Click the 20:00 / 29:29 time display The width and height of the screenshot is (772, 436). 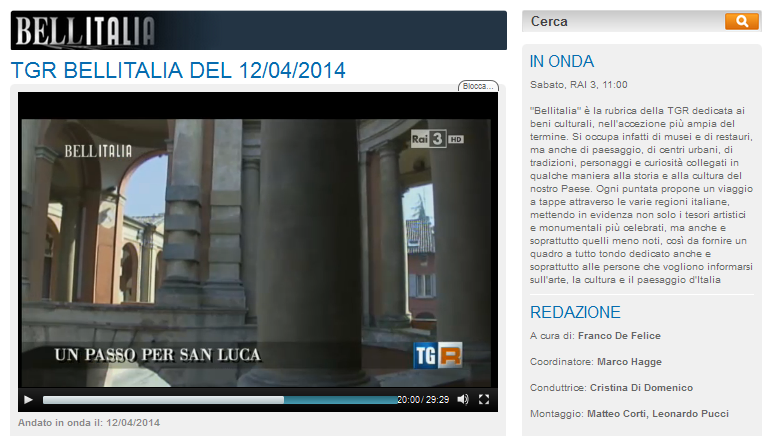tap(423, 400)
